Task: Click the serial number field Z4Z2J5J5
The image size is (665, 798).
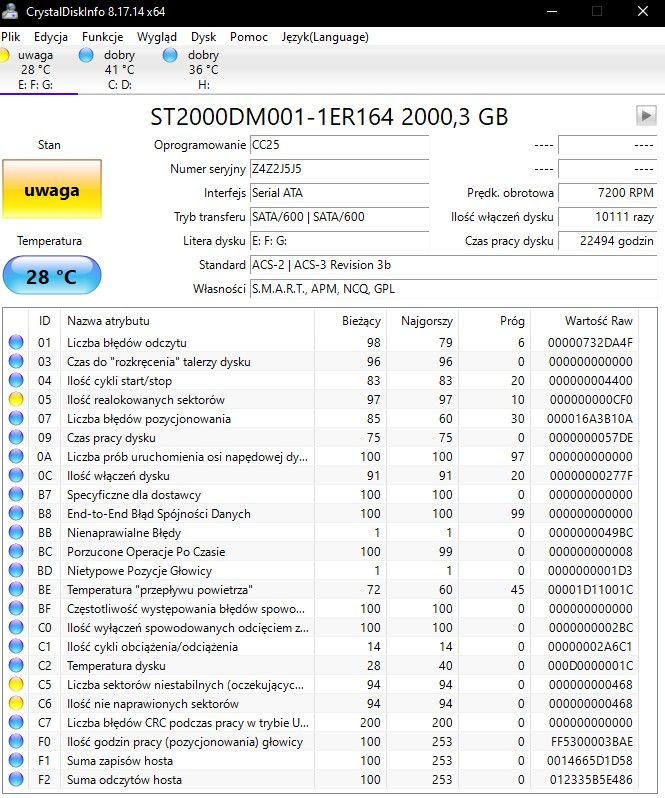Action: (x=339, y=169)
